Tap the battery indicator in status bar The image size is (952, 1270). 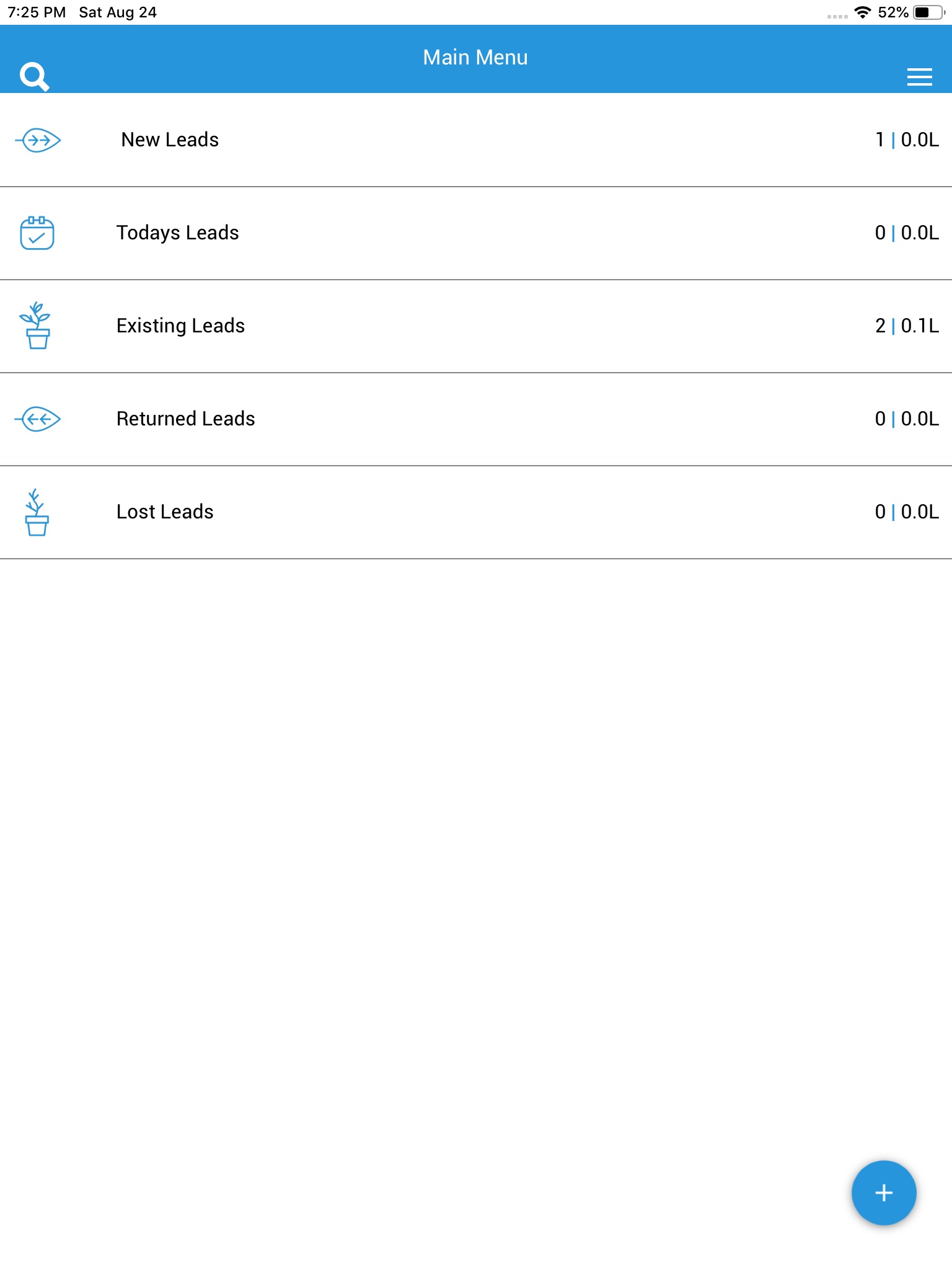coord(928,12)
